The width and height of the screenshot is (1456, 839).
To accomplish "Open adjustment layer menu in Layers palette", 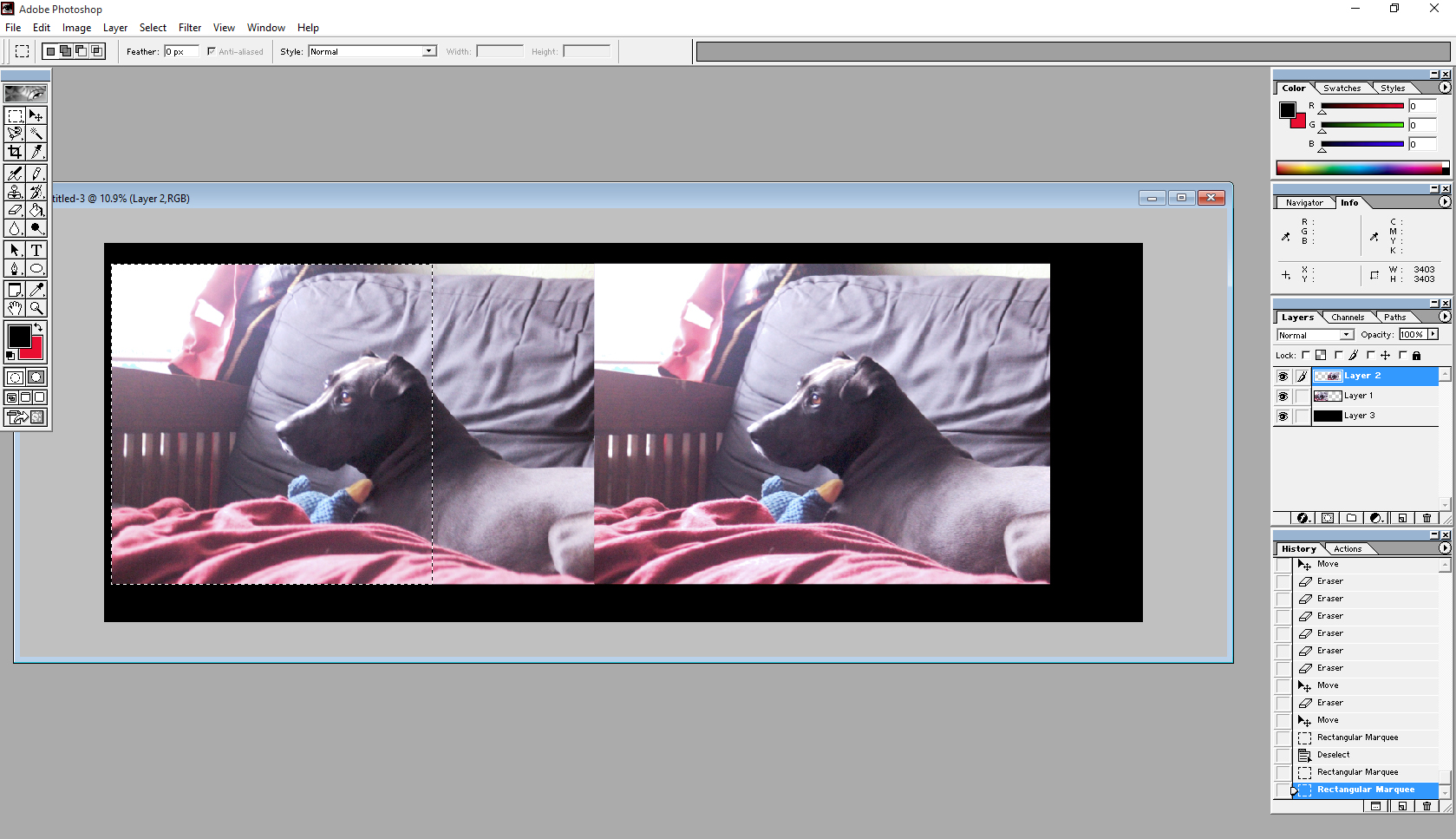I will click(1376, 518).
